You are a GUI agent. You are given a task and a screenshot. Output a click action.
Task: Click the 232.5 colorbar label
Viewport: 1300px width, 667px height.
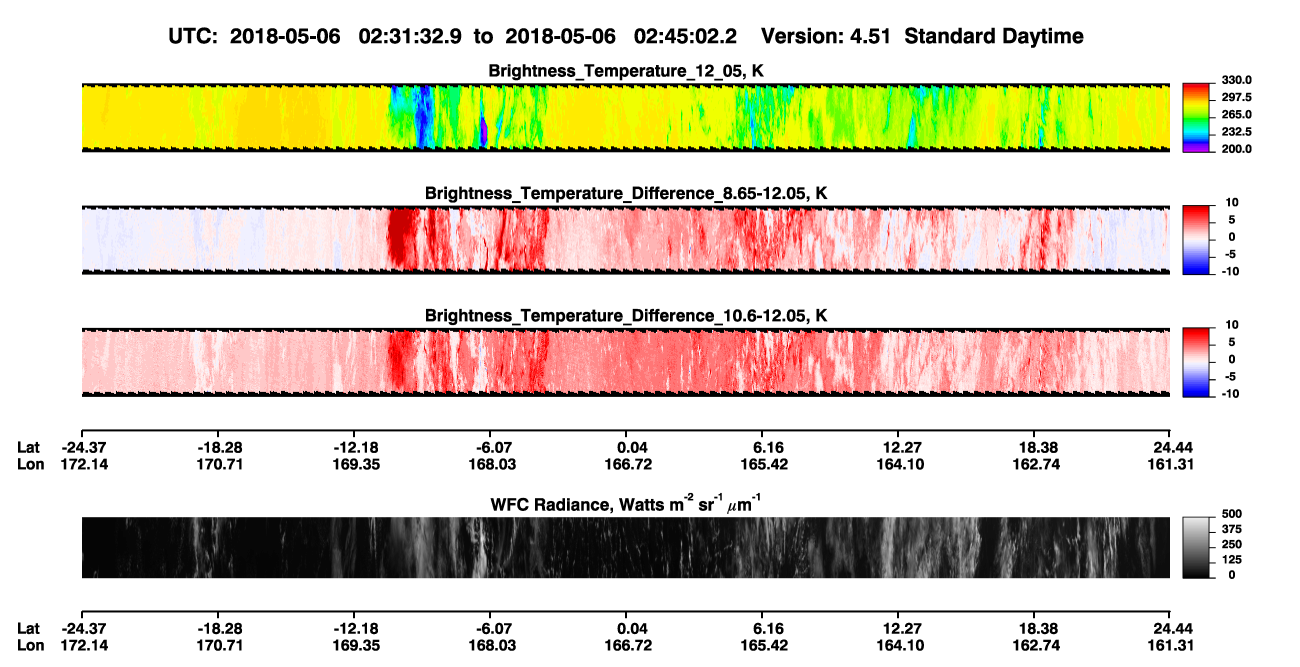pyautogui.click(x=1237, y=132)
